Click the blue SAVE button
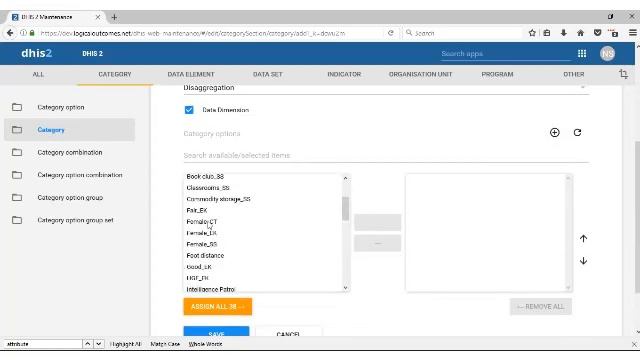The image size is (640, 360). [x=216, y=332]
